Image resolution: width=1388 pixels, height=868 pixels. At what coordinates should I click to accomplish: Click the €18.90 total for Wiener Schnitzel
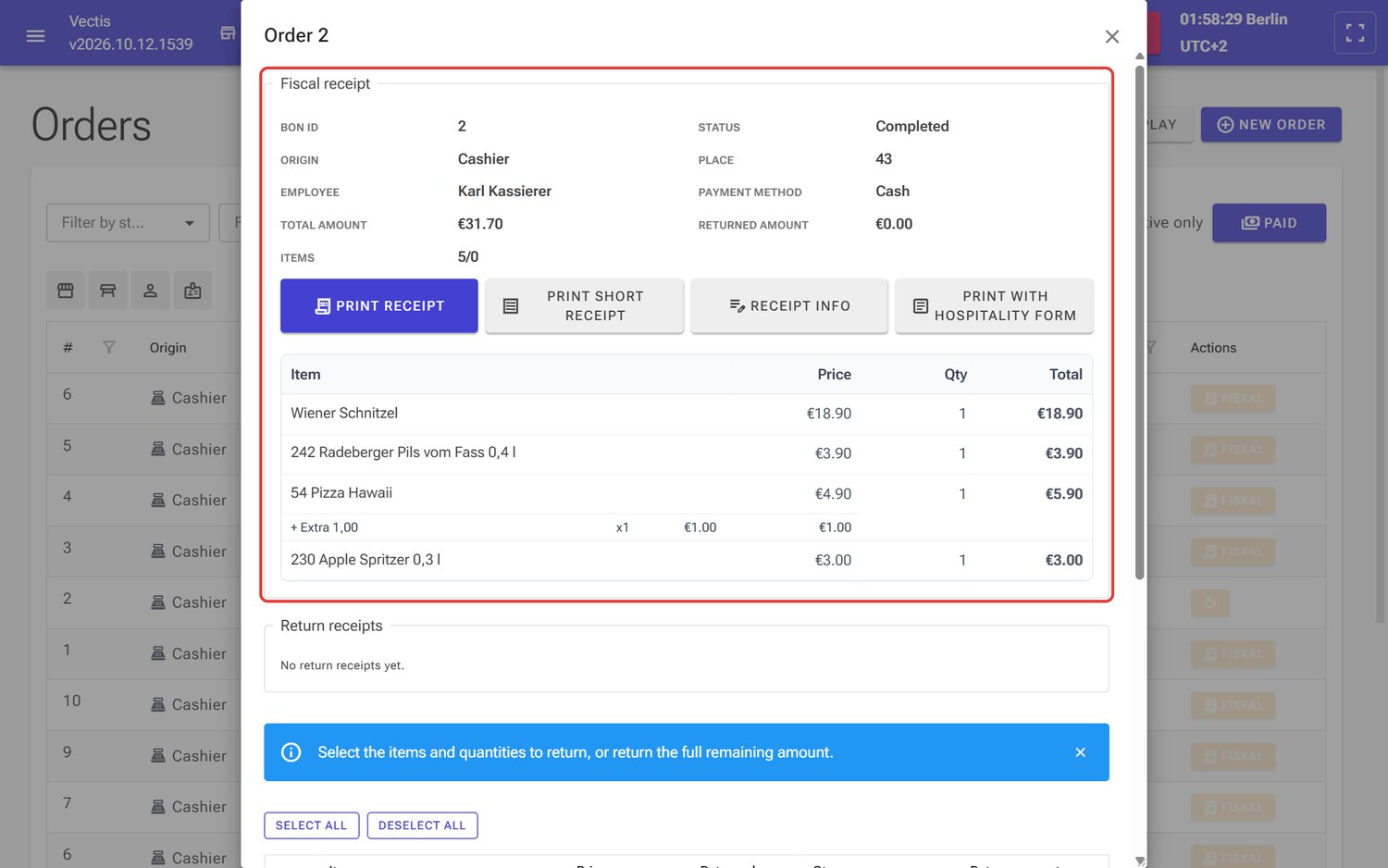(1060, 414)
